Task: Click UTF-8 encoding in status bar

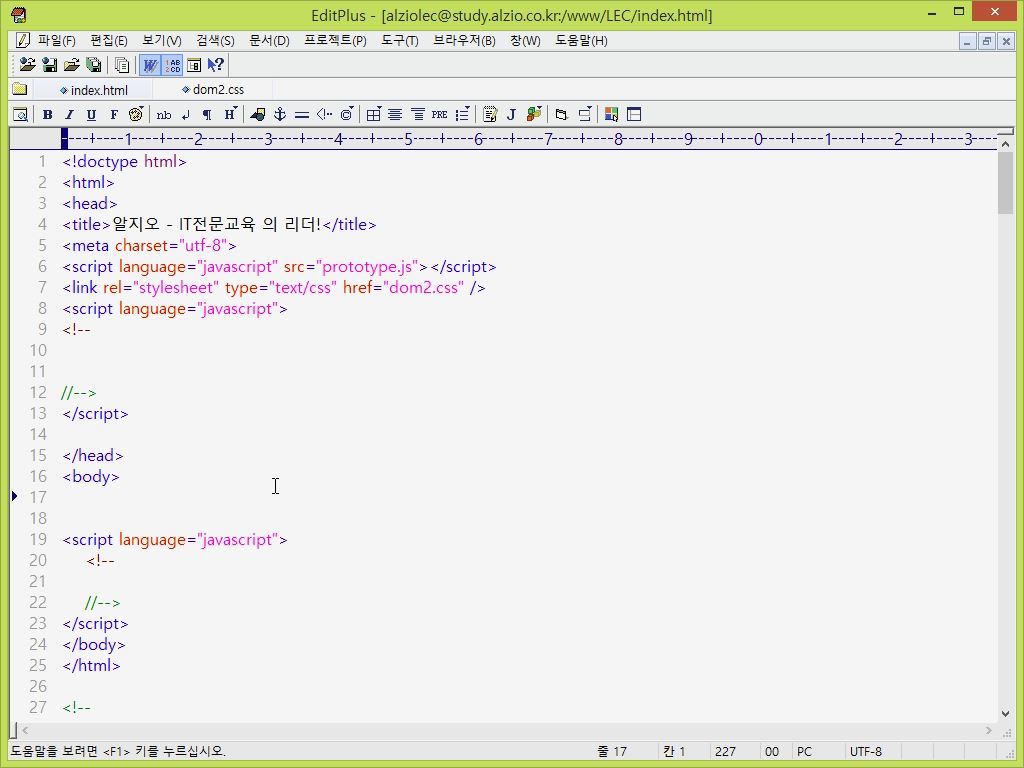Action: 865,752
